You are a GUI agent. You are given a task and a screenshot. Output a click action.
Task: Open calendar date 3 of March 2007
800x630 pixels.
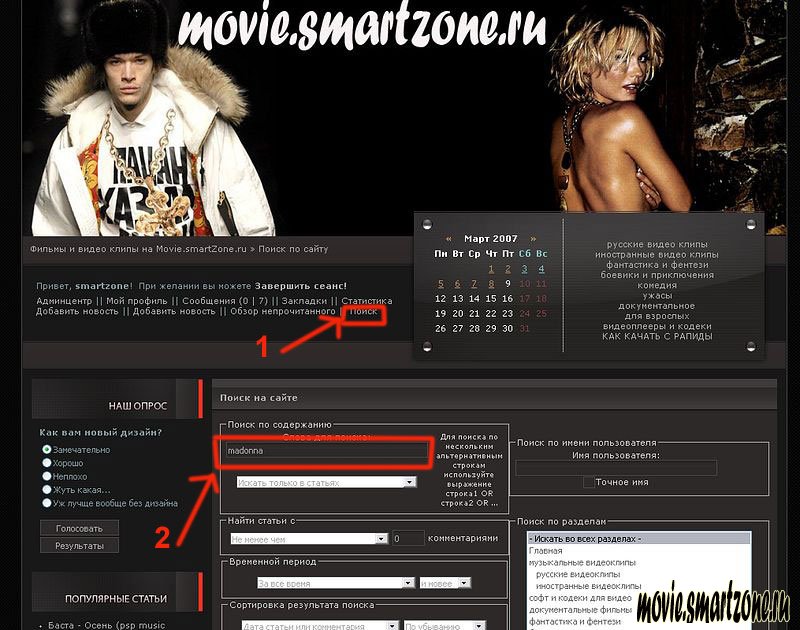click(524, 269)
